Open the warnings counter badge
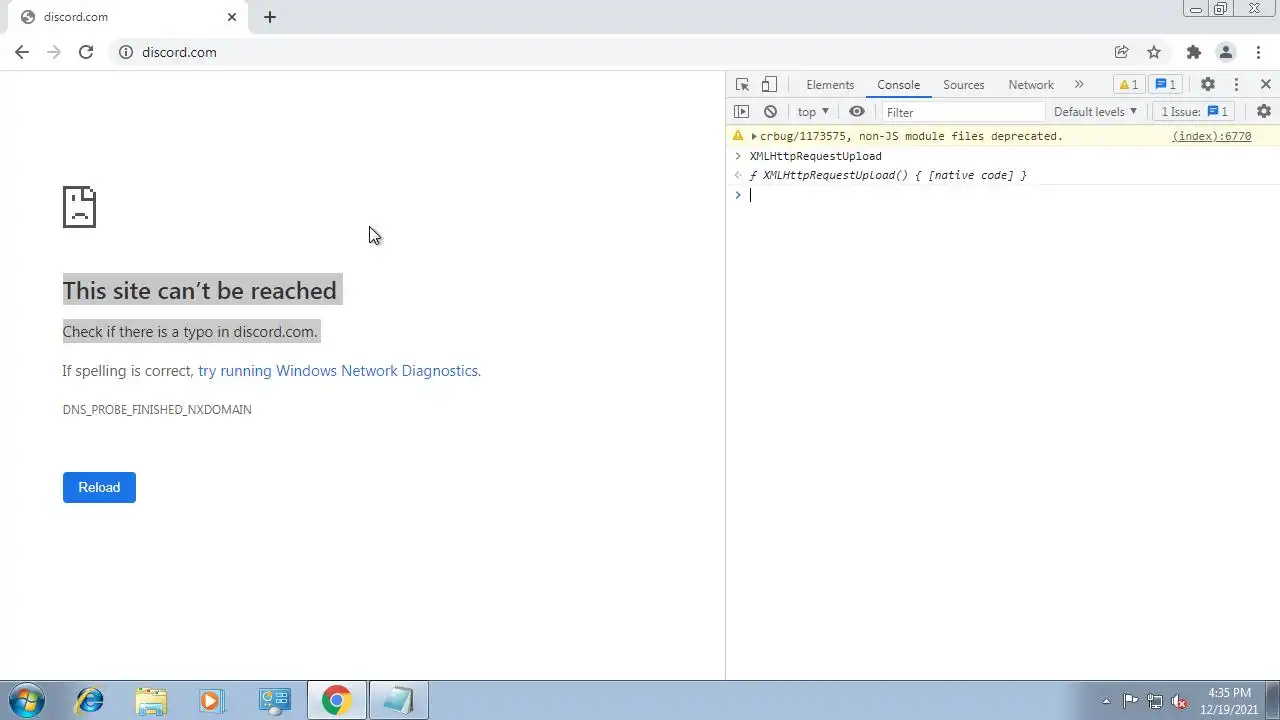The image size is (1280, 720). (1128, 85)
